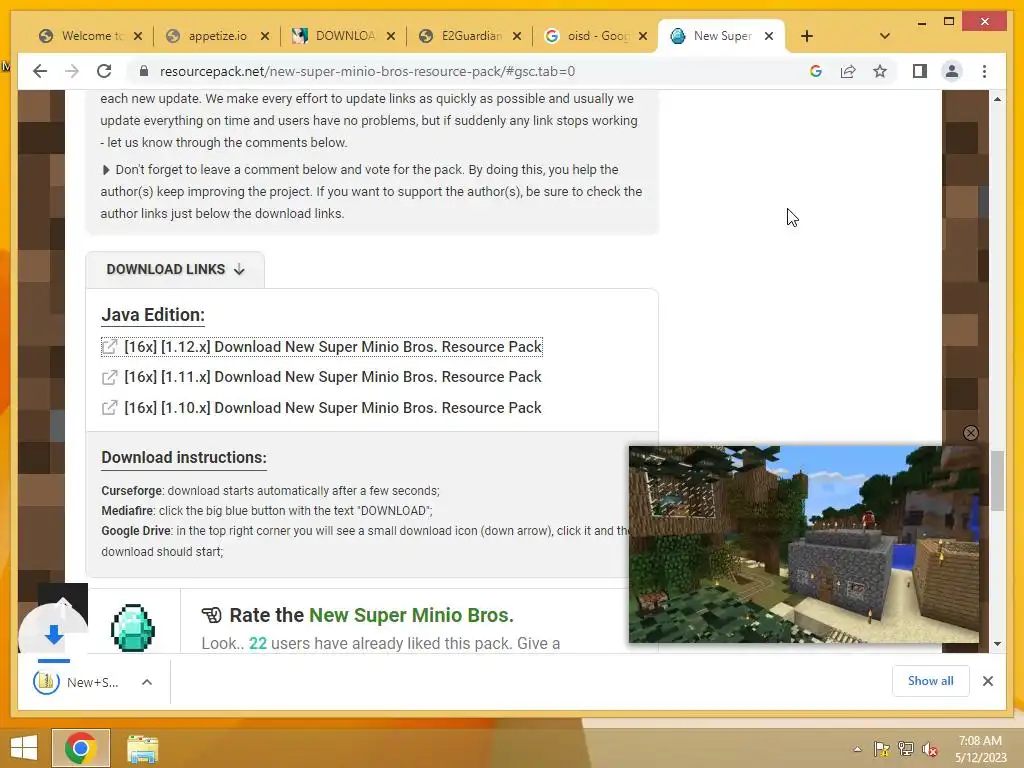This screenshot has height=768, width=1024.
Task: Close the oisd Google tab
Action: click(x=643, y=36)
